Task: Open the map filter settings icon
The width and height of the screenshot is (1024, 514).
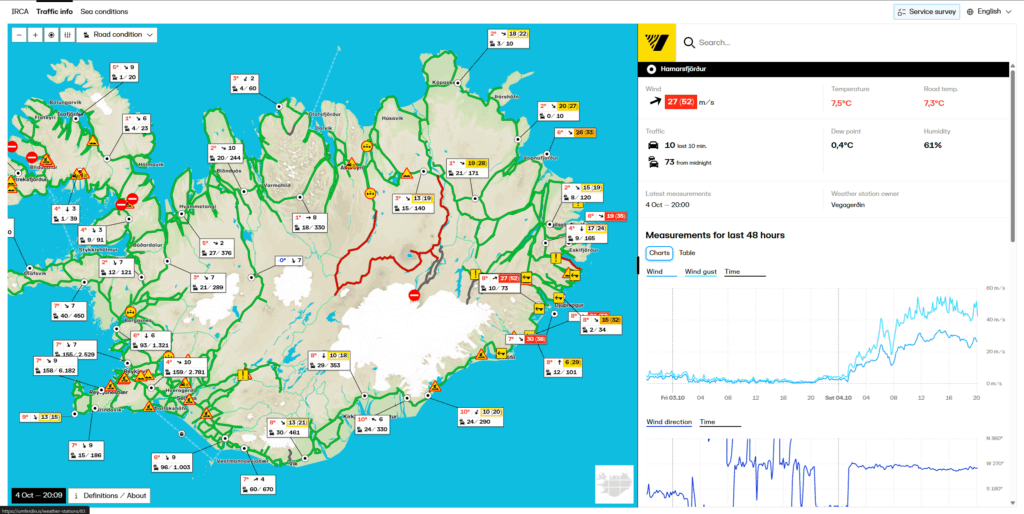Action: (67, 34)
